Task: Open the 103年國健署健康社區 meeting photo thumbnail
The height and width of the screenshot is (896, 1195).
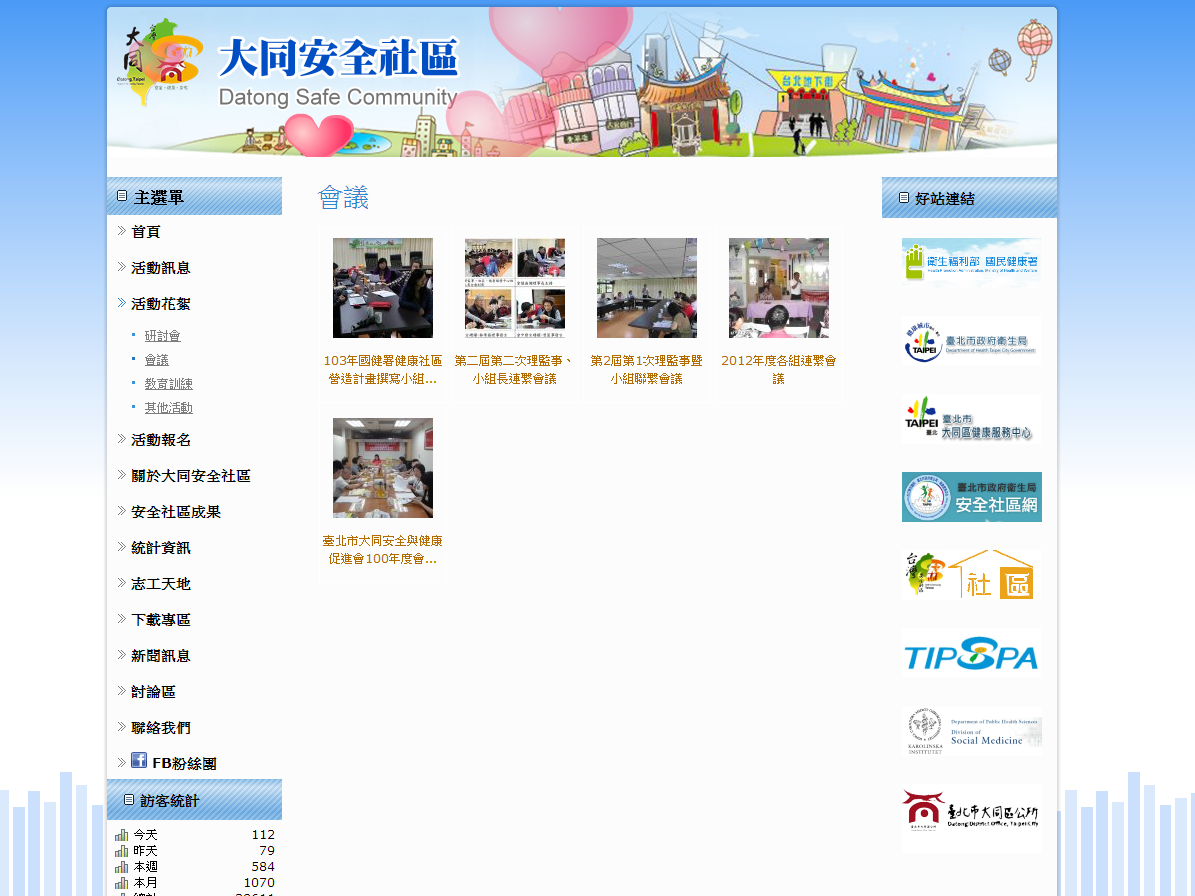Action: point(383,288)
